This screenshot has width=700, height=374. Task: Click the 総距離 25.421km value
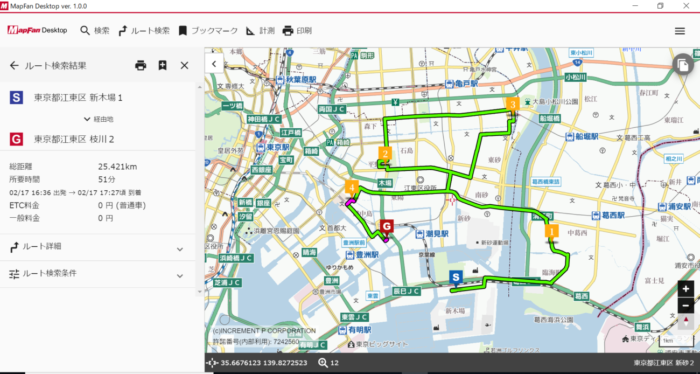tap(117, 167)
